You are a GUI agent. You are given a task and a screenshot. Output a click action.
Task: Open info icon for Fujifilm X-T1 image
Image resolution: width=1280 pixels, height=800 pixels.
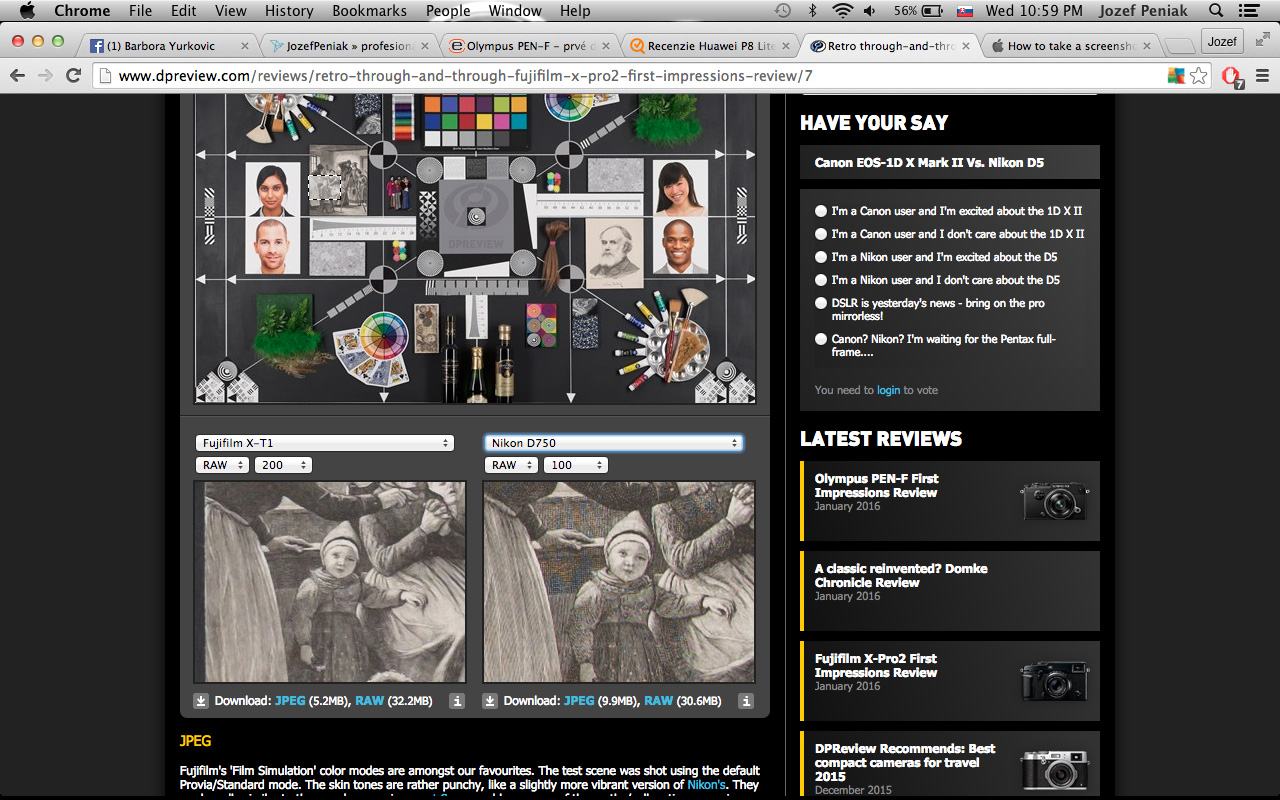coord(457,701)
